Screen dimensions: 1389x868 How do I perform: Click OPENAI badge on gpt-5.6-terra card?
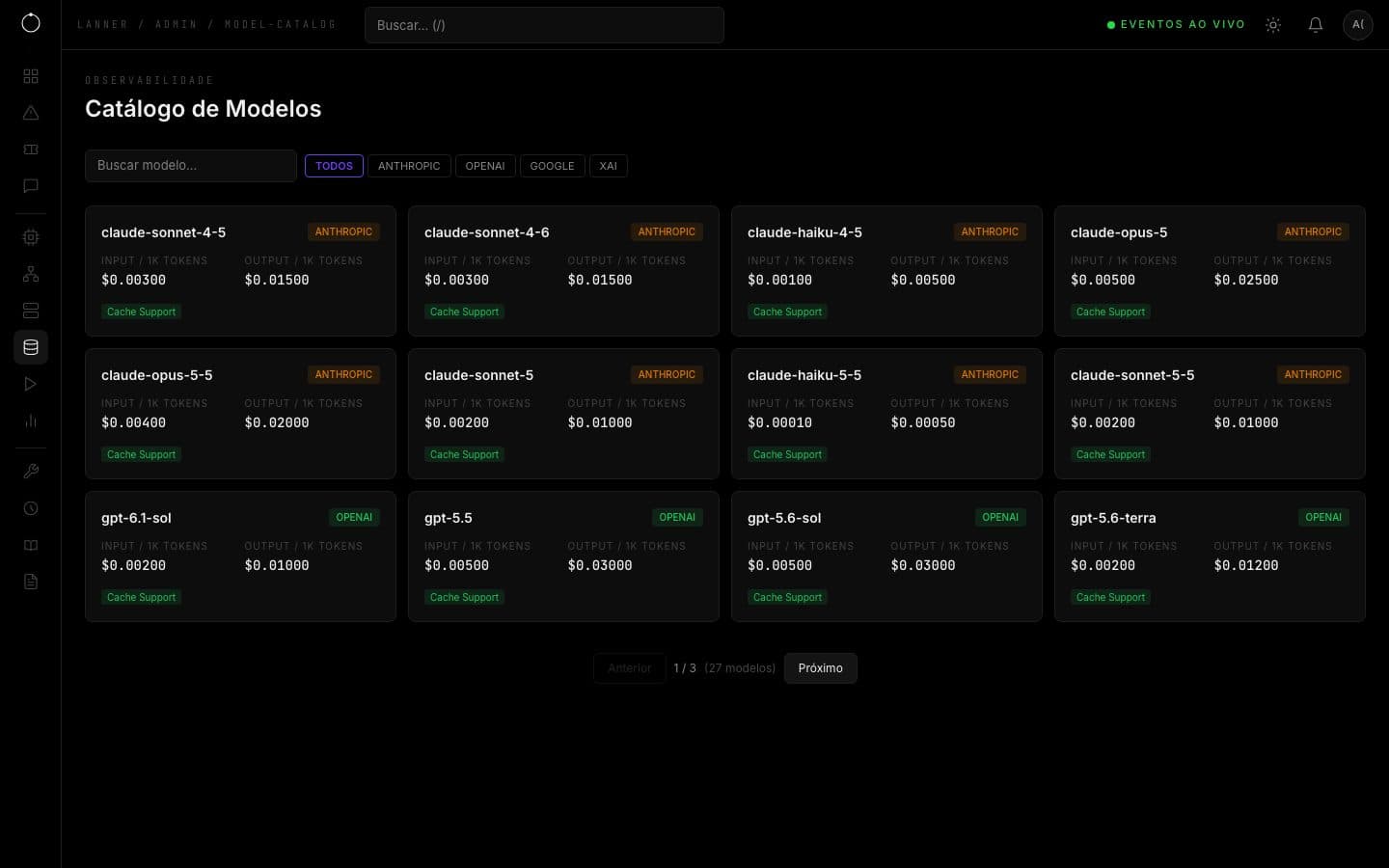[1323, 517]
